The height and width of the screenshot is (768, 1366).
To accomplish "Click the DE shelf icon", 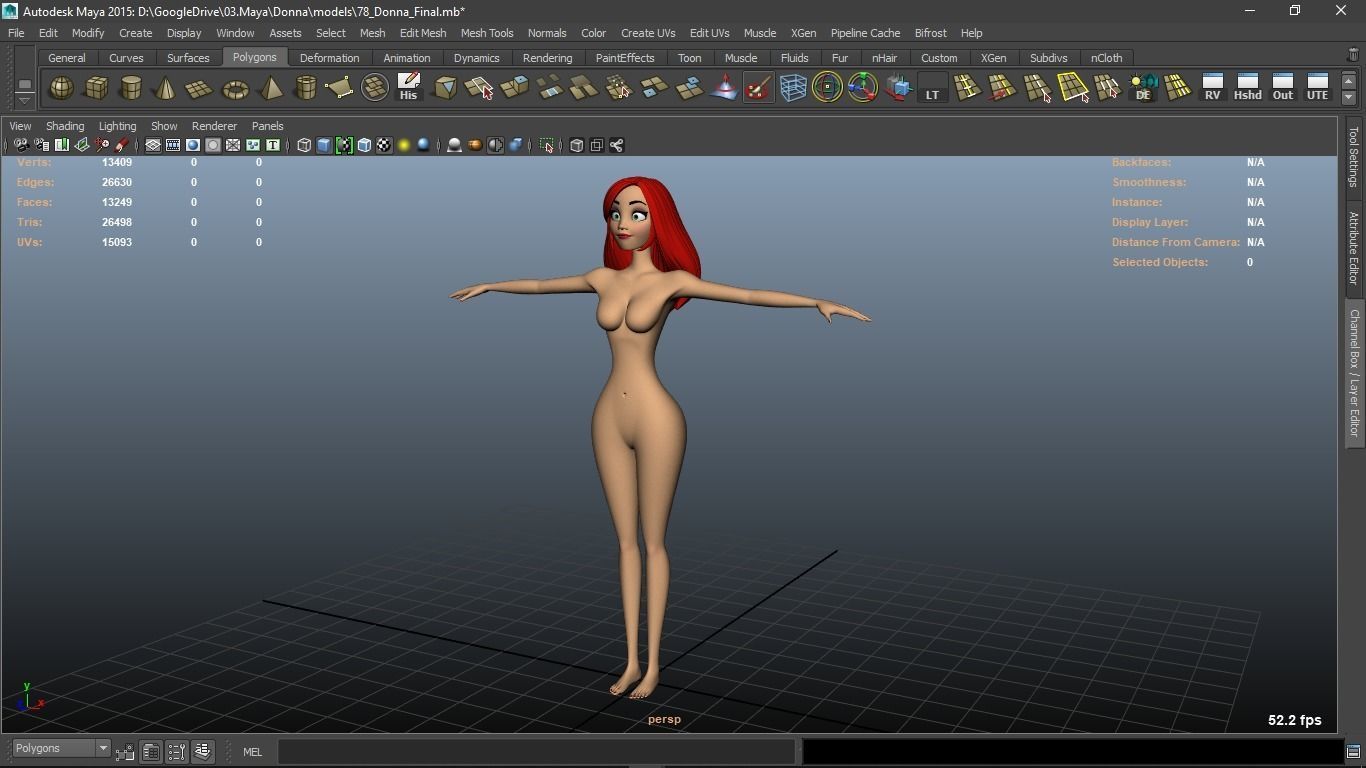I will (1143, 88).
